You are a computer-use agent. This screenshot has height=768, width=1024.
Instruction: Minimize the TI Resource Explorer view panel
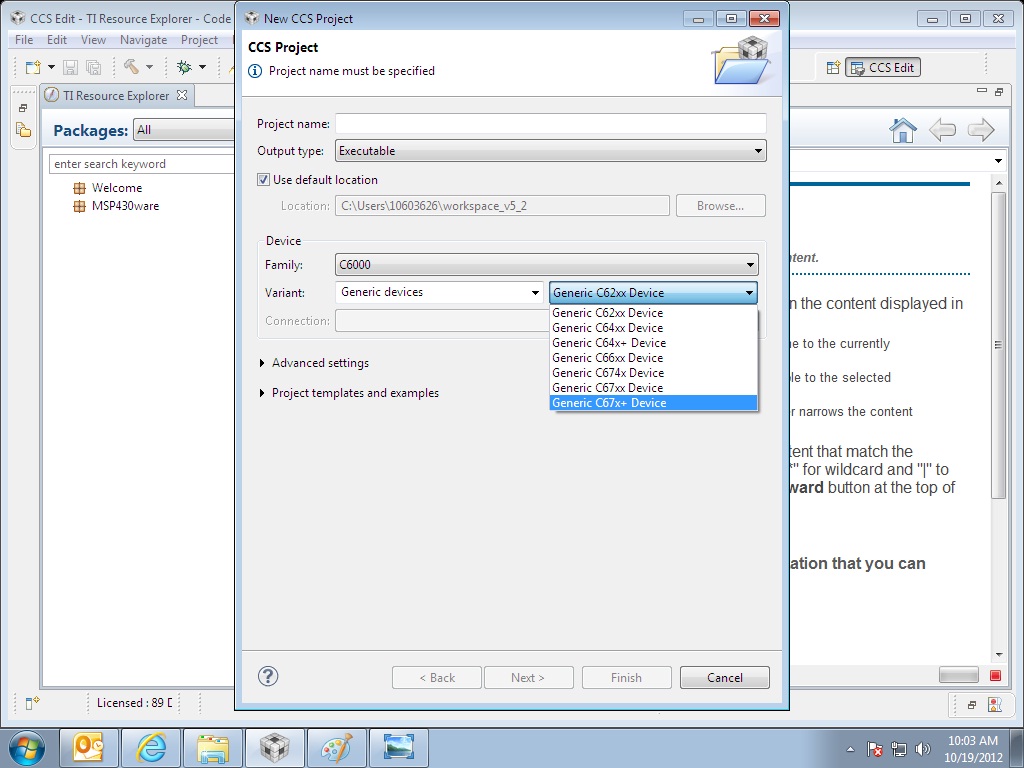[982, 91]
